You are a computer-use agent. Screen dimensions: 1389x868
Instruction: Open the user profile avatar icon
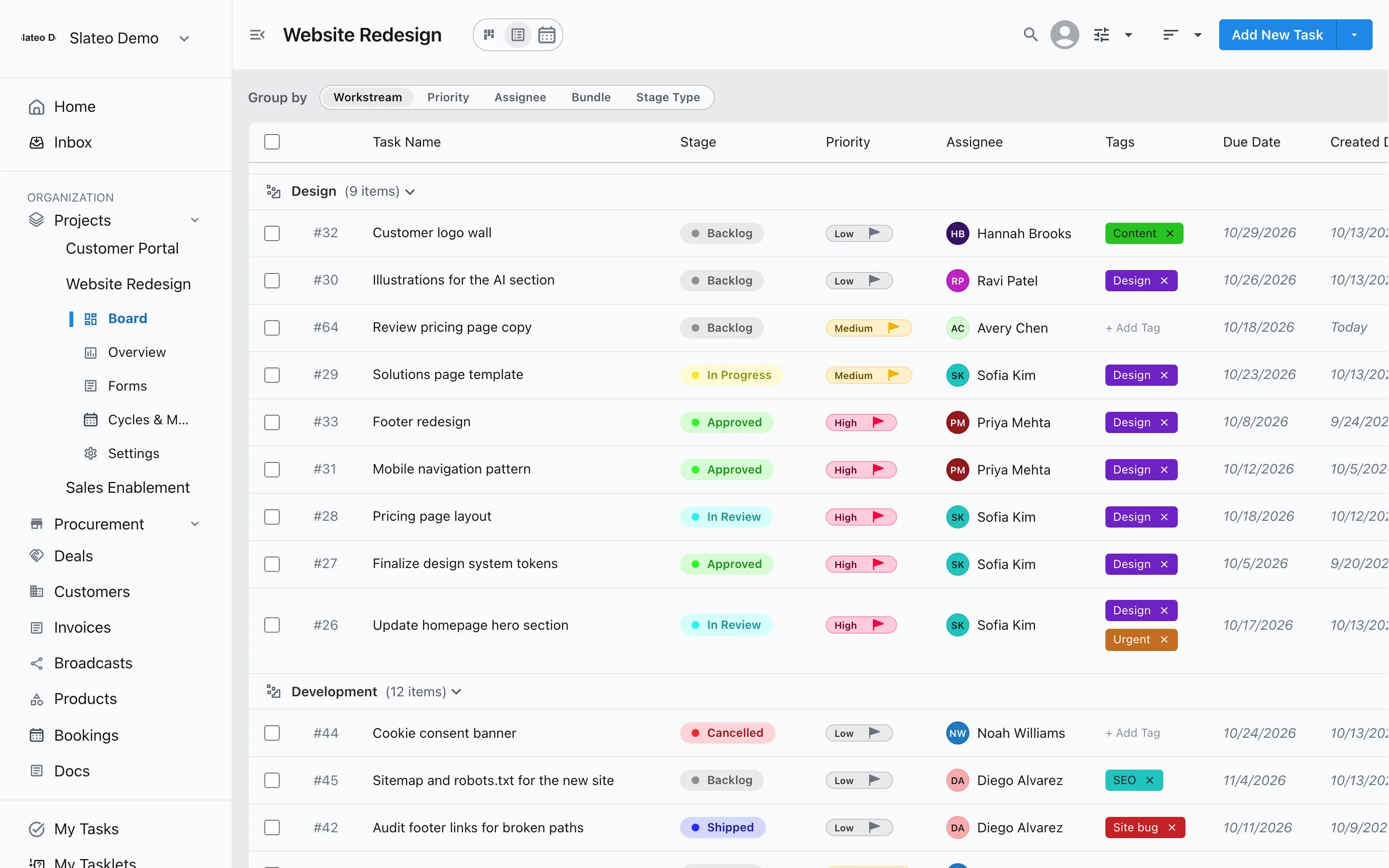pyautogui.click(x=1065, y=35)
